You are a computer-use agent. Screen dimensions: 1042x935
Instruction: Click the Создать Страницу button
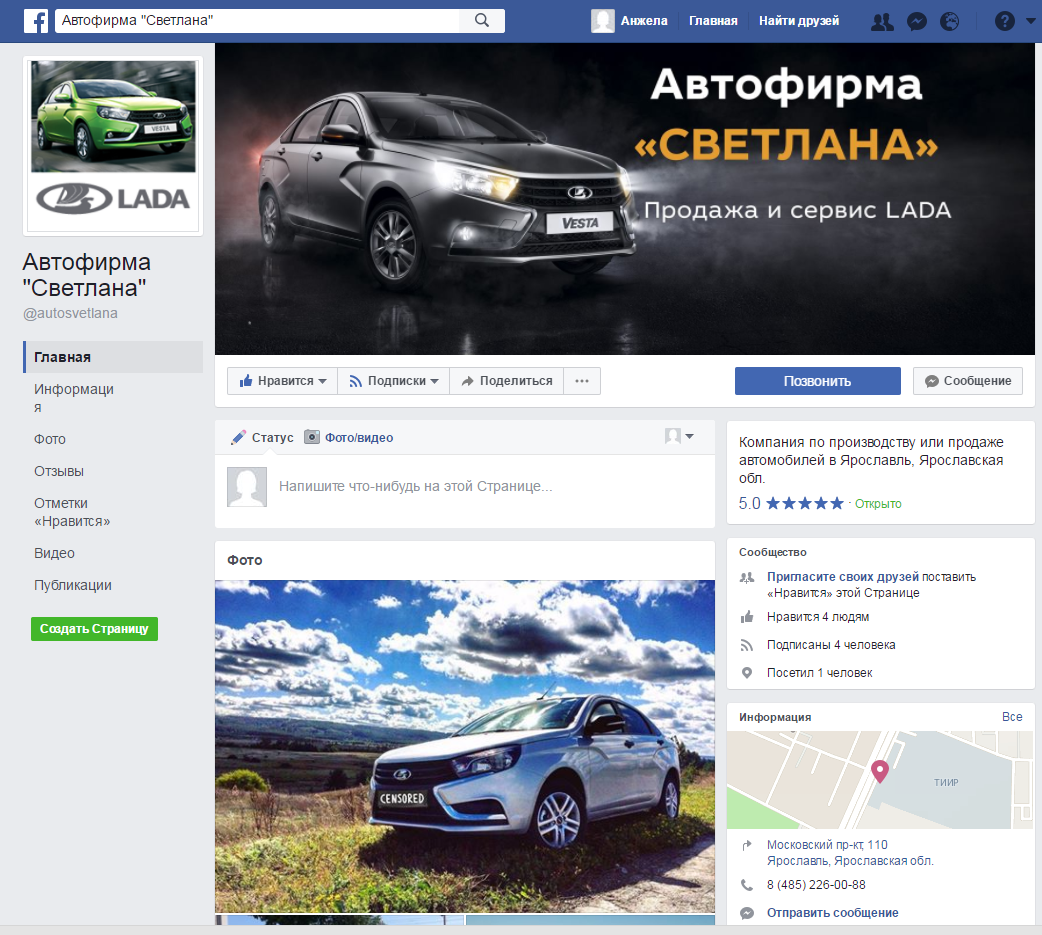coord(94,629)
